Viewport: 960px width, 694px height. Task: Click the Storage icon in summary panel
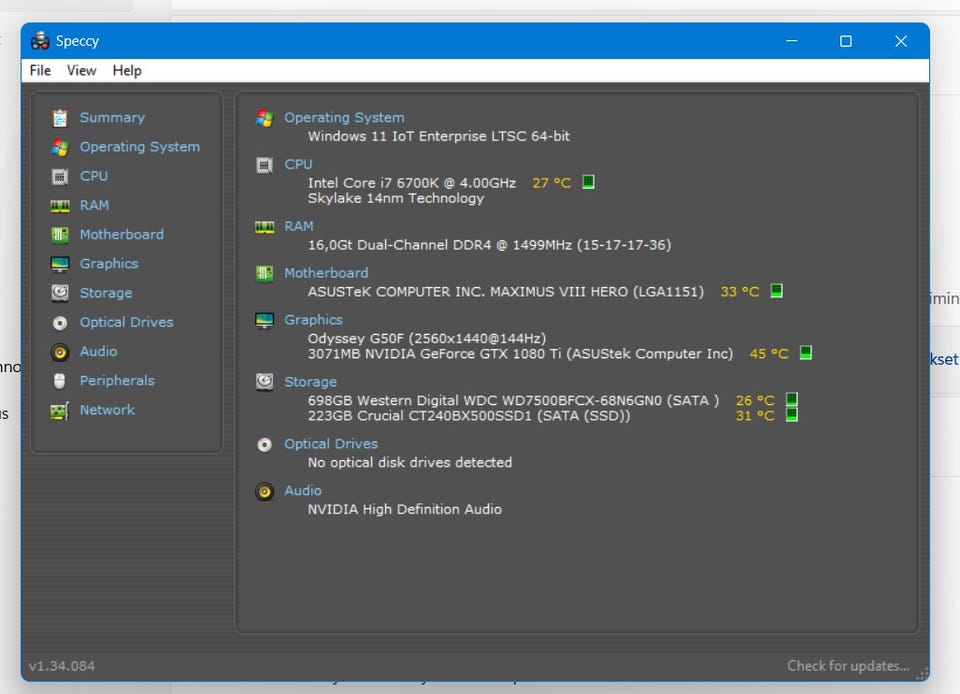coord(264,382)
